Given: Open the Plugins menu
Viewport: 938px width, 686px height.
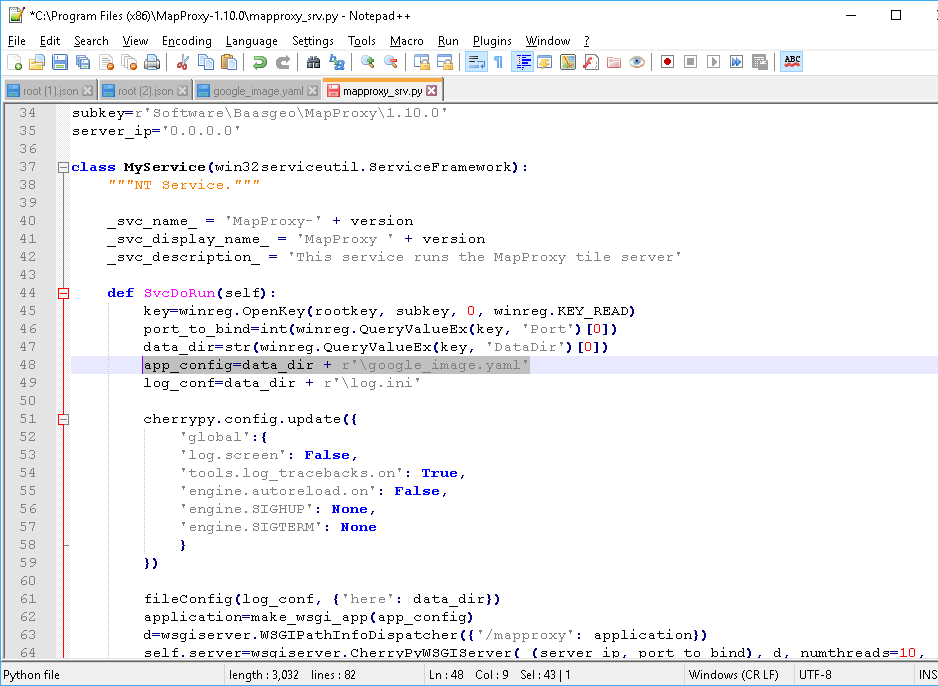Looking at the screenshot, I should pyautogui.click(x=492, y=41).
